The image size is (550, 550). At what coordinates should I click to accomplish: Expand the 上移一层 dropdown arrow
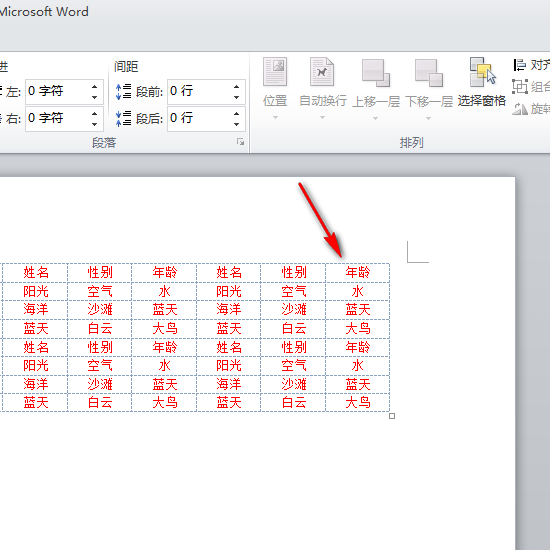point(375,118)
